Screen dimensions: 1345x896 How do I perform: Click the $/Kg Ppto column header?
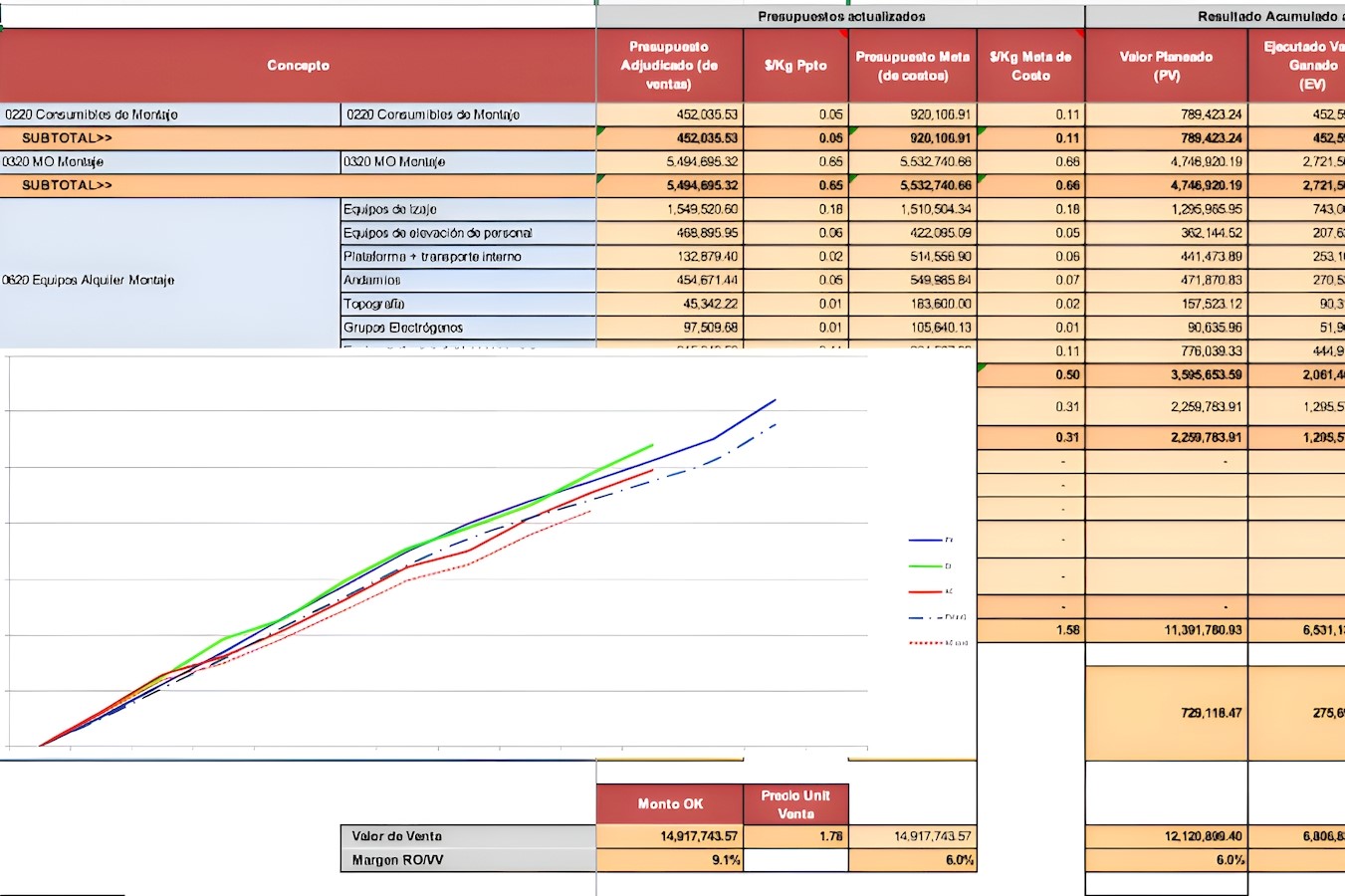[x=795, y=66]
